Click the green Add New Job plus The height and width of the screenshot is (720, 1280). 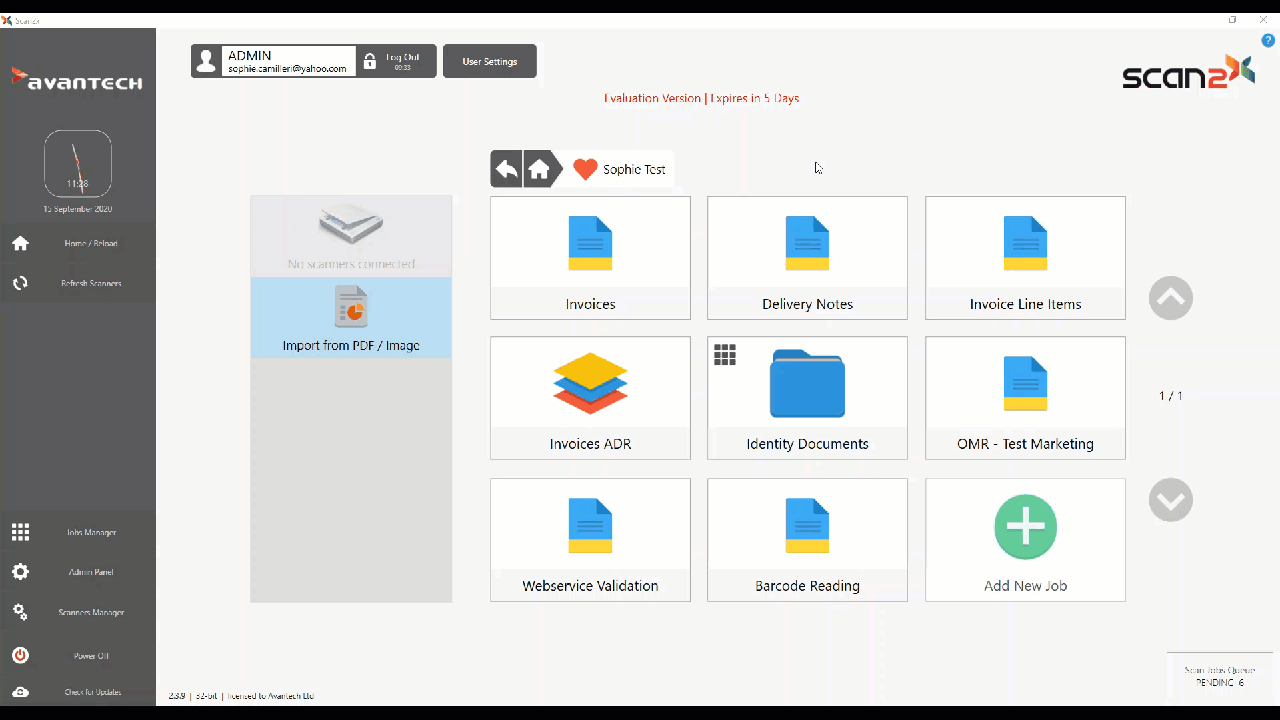[1025, 527]
